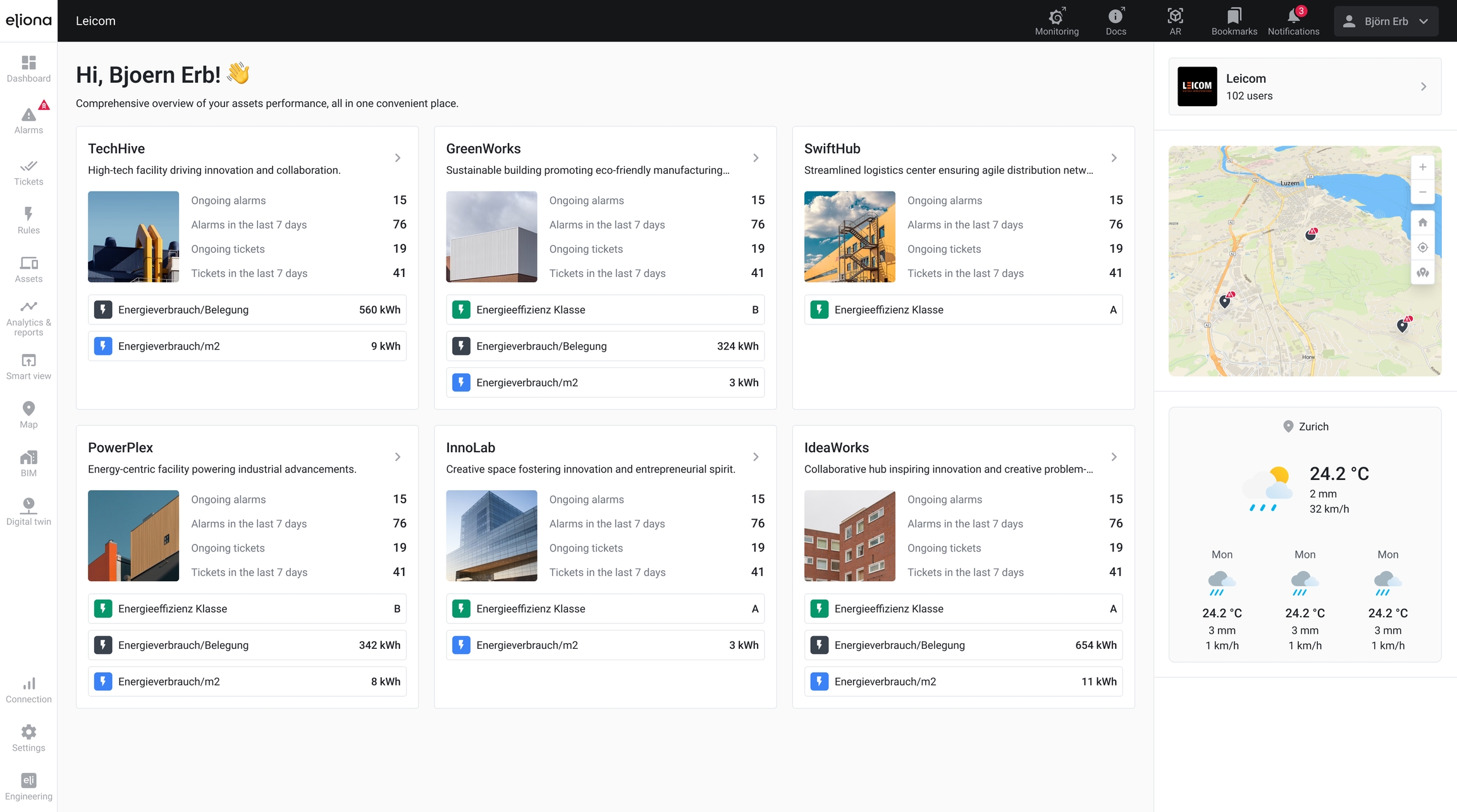
Task: Expand the TechHive card chevron
Action: [398, 158]
